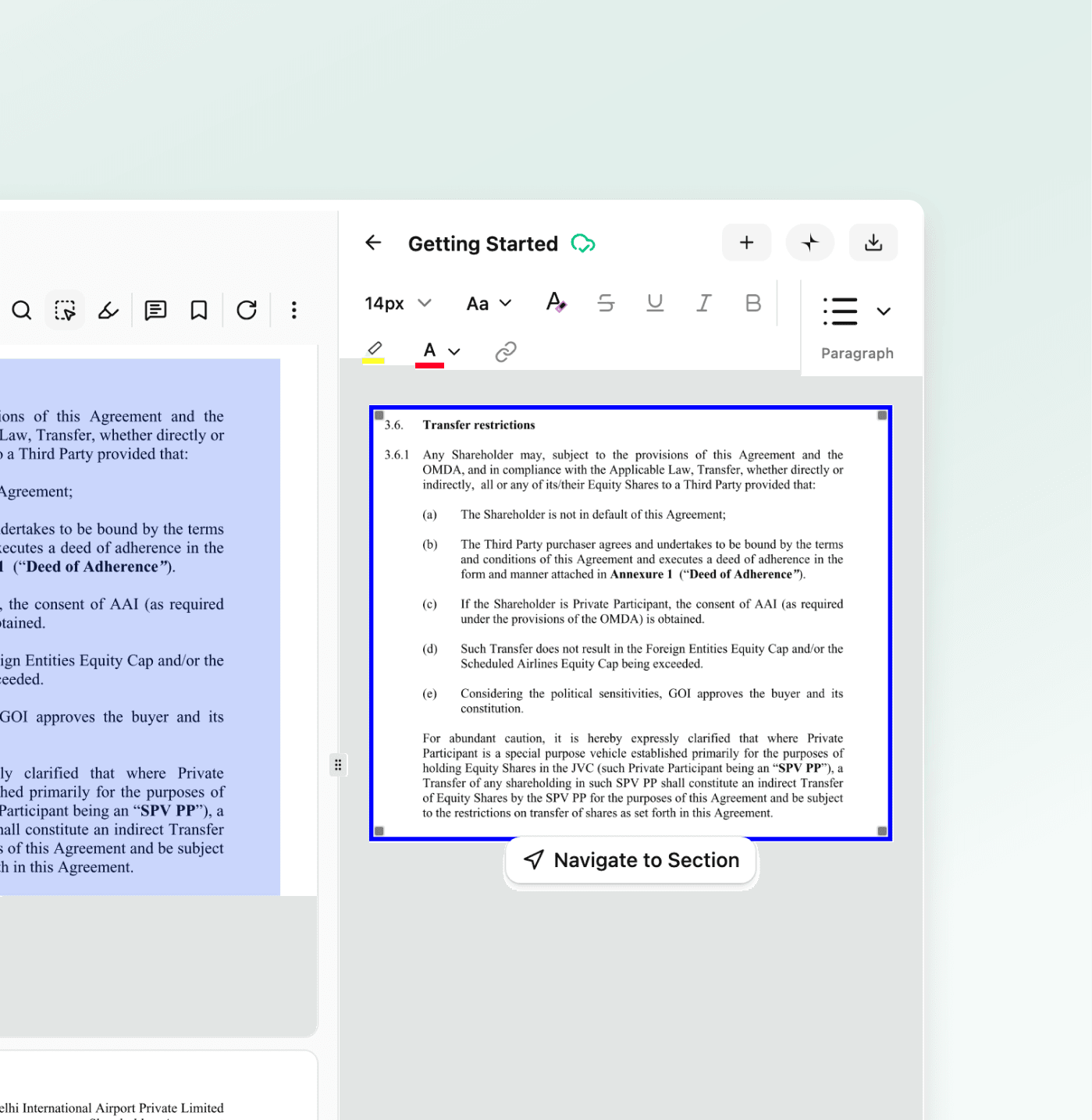Image resolution: width=1092 pixels, height=1120 pixels.
Task: Click the panel divider drag handle
Action: [338, 765]
